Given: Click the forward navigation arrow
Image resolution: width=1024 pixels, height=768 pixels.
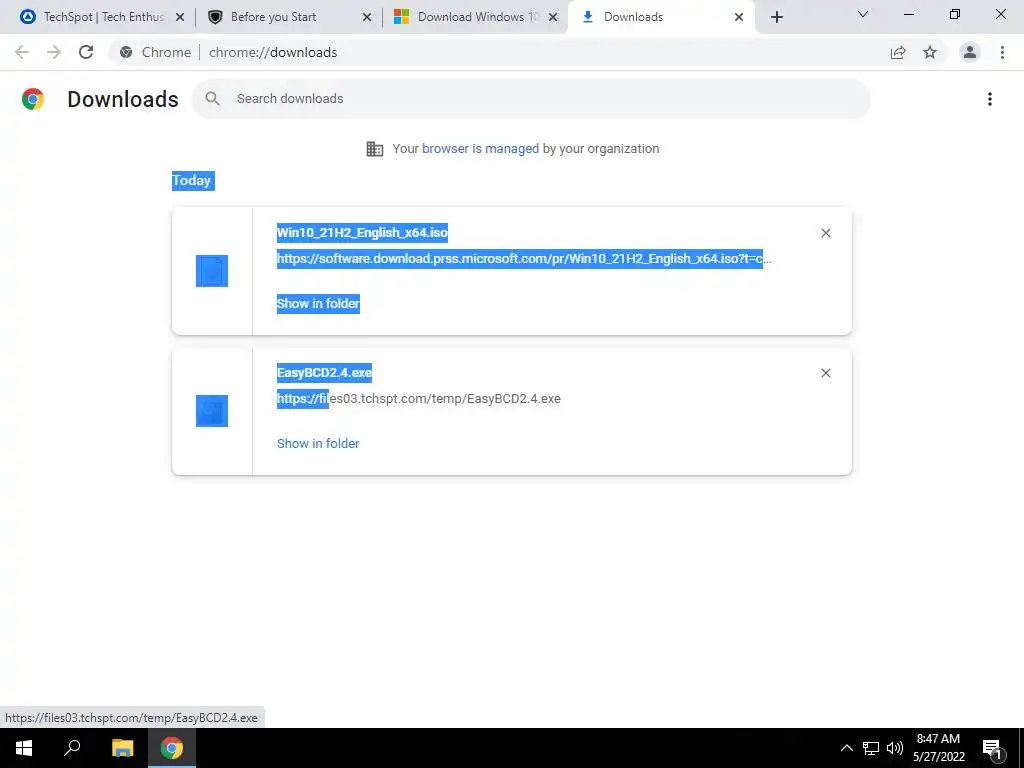Looking at the screenshot, I should (54, 52).
